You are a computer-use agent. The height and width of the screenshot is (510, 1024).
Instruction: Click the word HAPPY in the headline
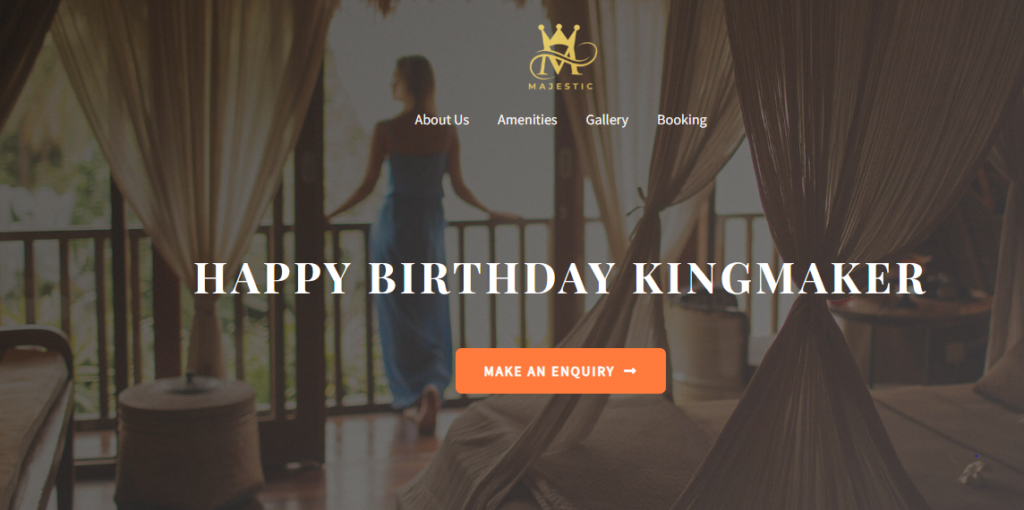pos(274,279)
